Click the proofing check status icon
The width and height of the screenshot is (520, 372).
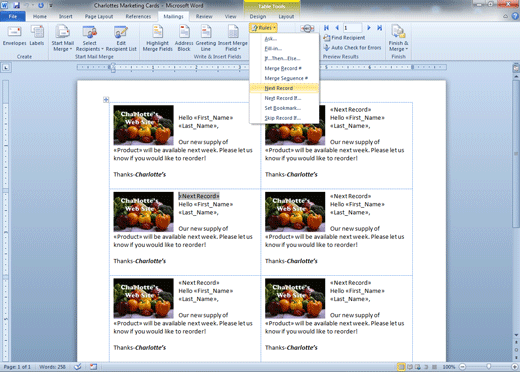[x=77, y=367]
